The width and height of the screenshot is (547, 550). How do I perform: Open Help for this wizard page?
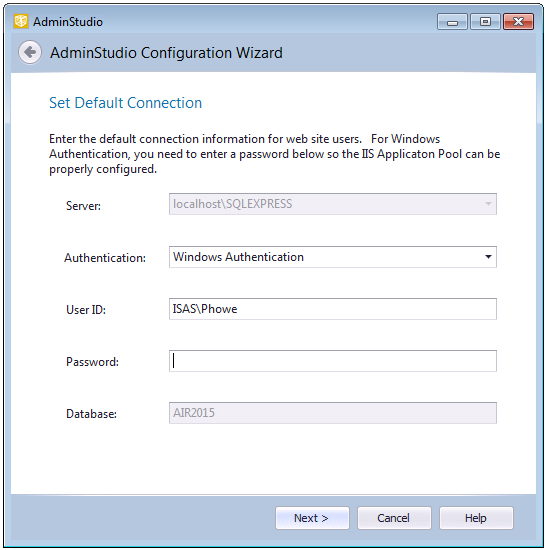tap(476, 518)
